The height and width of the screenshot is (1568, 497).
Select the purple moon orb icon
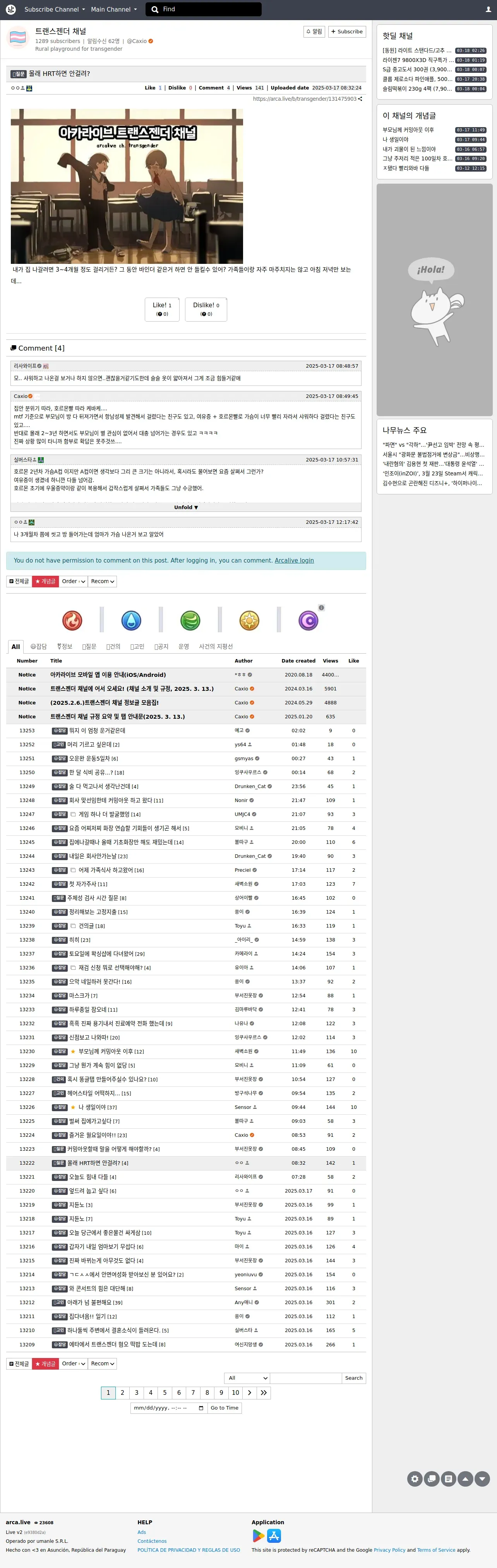308,620
